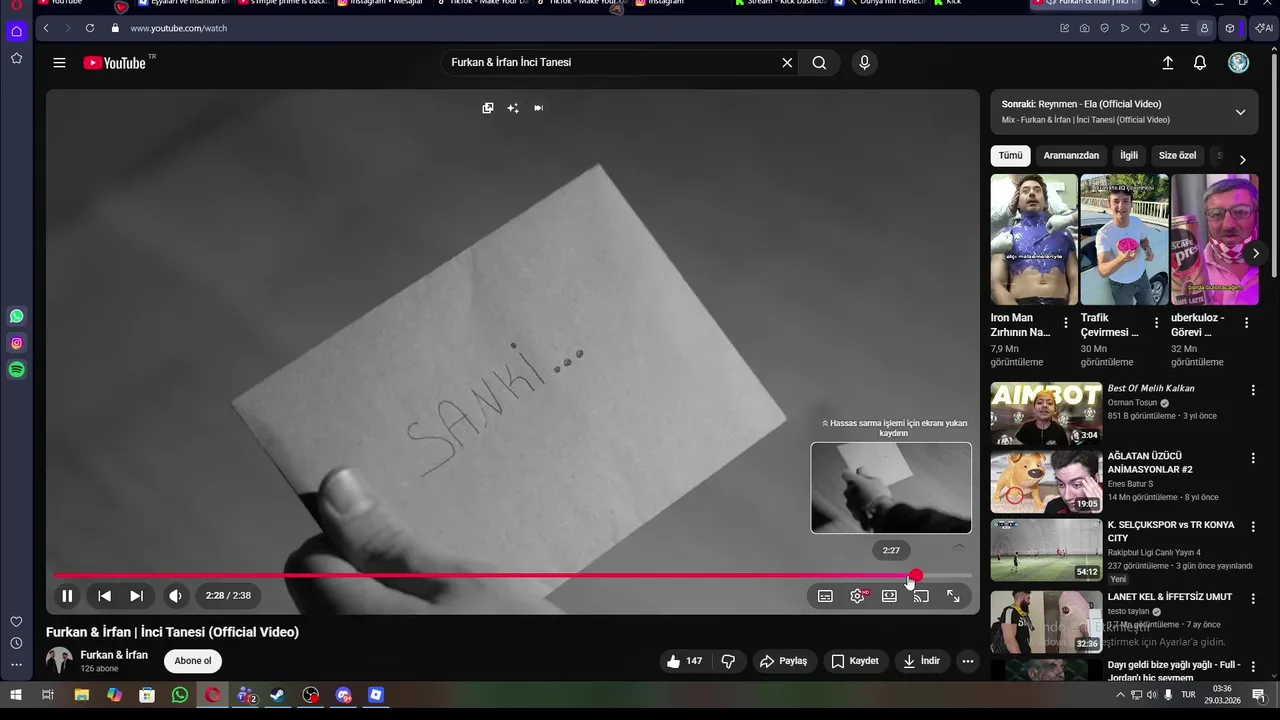Open options for the Trafik Çevirmesi short
The image size is (1280, 720).
click(1156, 323)
